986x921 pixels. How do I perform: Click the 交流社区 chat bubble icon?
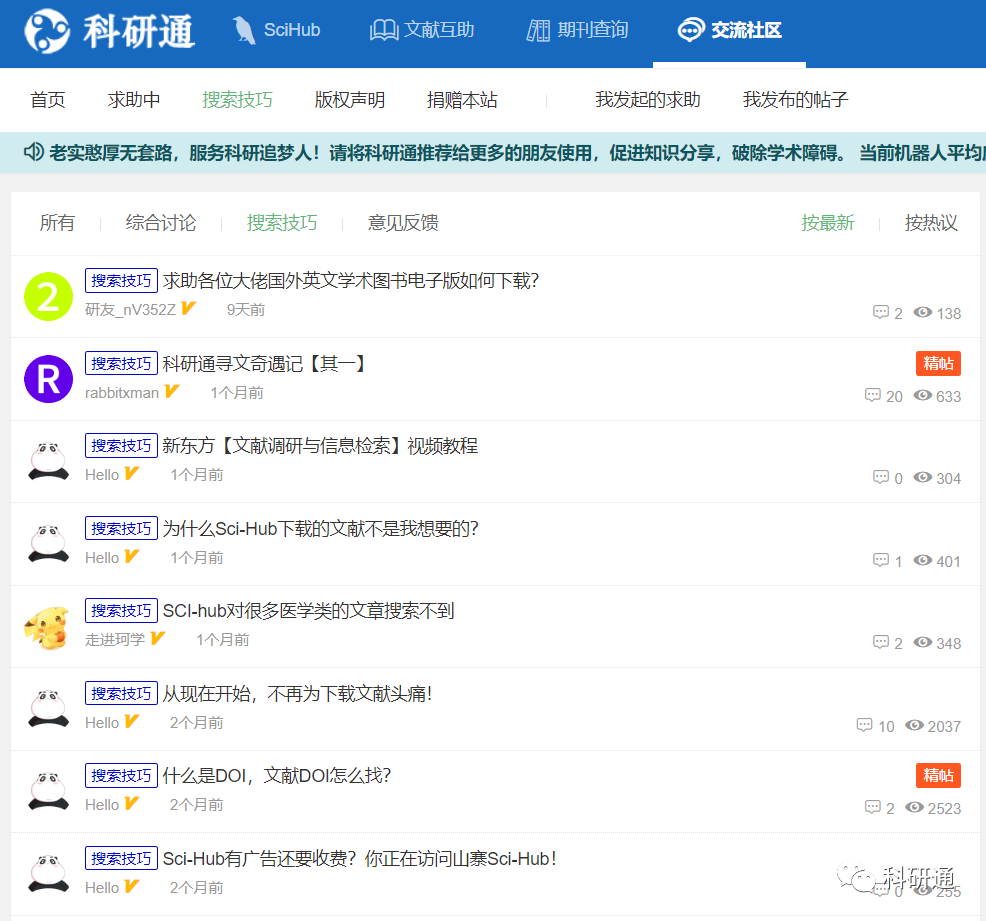(690, 30)
